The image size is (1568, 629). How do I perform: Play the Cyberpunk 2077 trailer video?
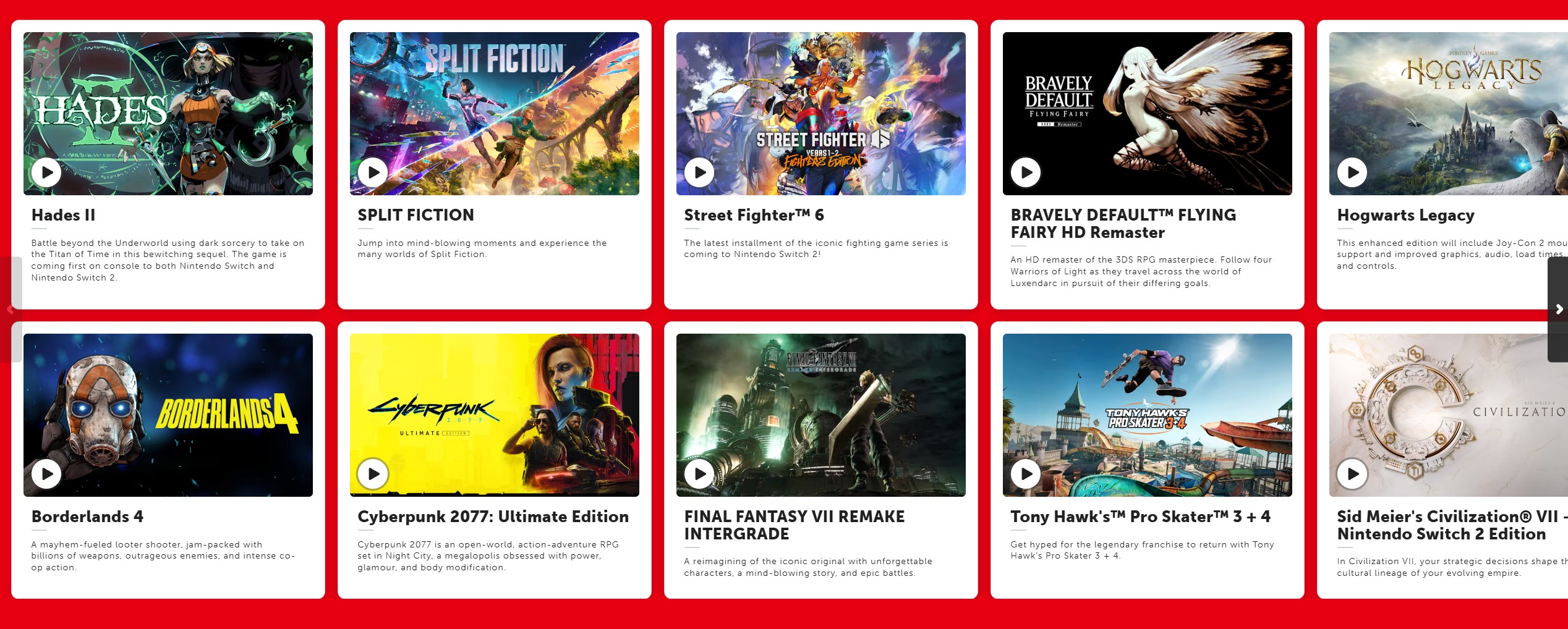click(373, 474)
